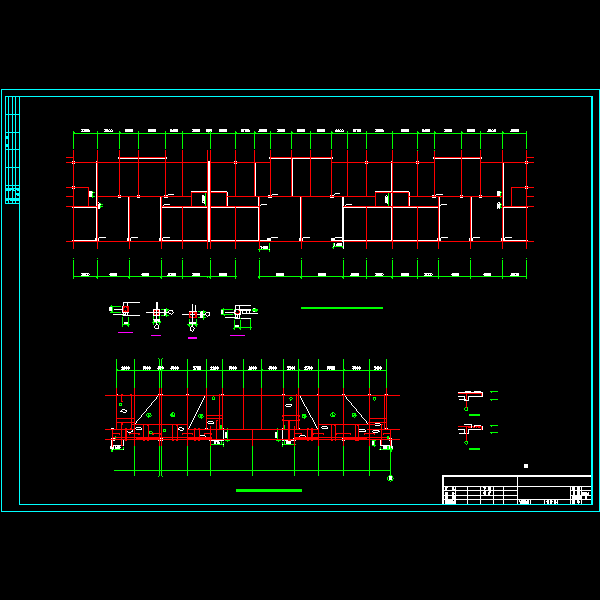600x600 pixels.
Task: Click the long green baseline under the lower plan
Action: point(252,471)
